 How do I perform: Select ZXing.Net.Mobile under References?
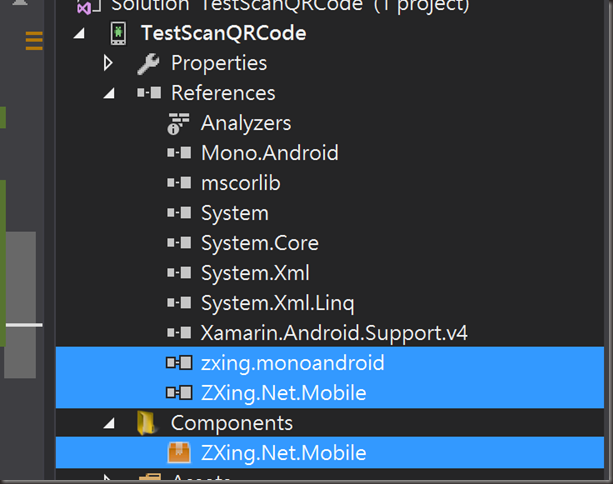tap(283, 393)
